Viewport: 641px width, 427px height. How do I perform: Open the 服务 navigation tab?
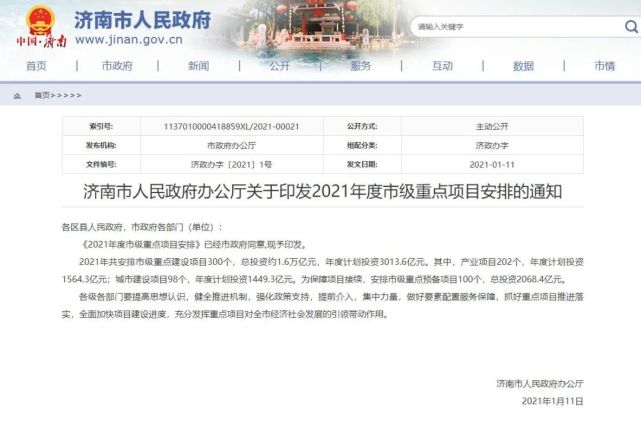pyautogui.click(x=361, y=66)
